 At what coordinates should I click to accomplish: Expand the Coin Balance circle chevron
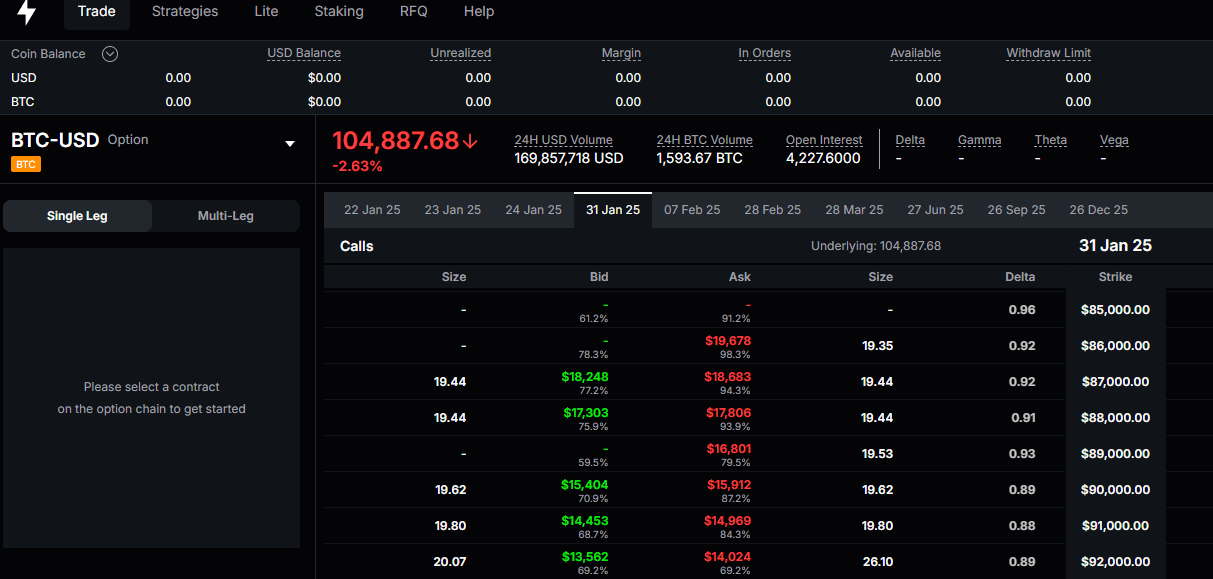110,54
